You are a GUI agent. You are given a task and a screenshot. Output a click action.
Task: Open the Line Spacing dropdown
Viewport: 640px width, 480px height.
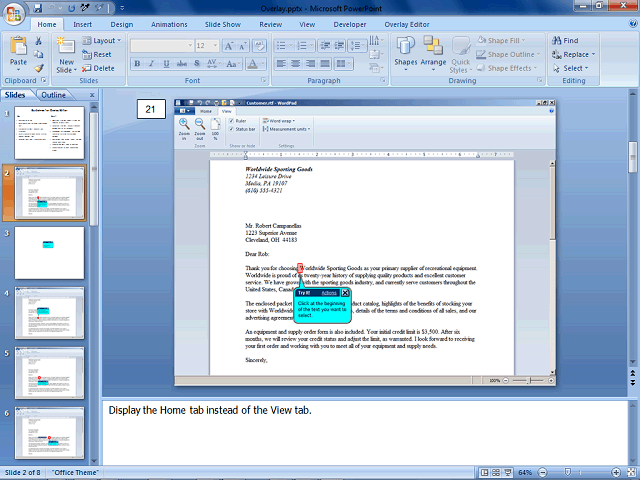(358, 46)
